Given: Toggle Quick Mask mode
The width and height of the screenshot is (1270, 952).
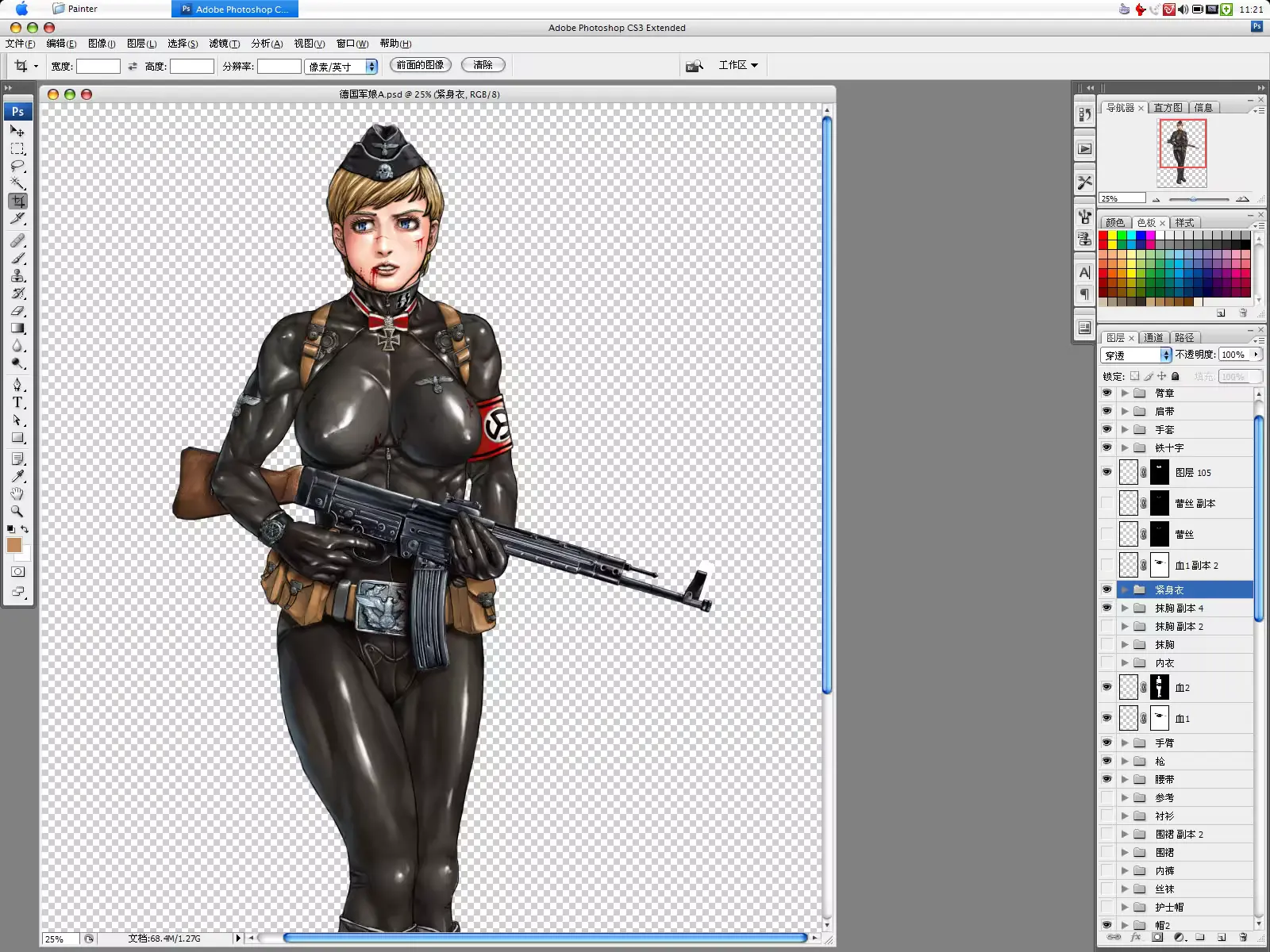Looking at the screenshot, I should (17, 572).
